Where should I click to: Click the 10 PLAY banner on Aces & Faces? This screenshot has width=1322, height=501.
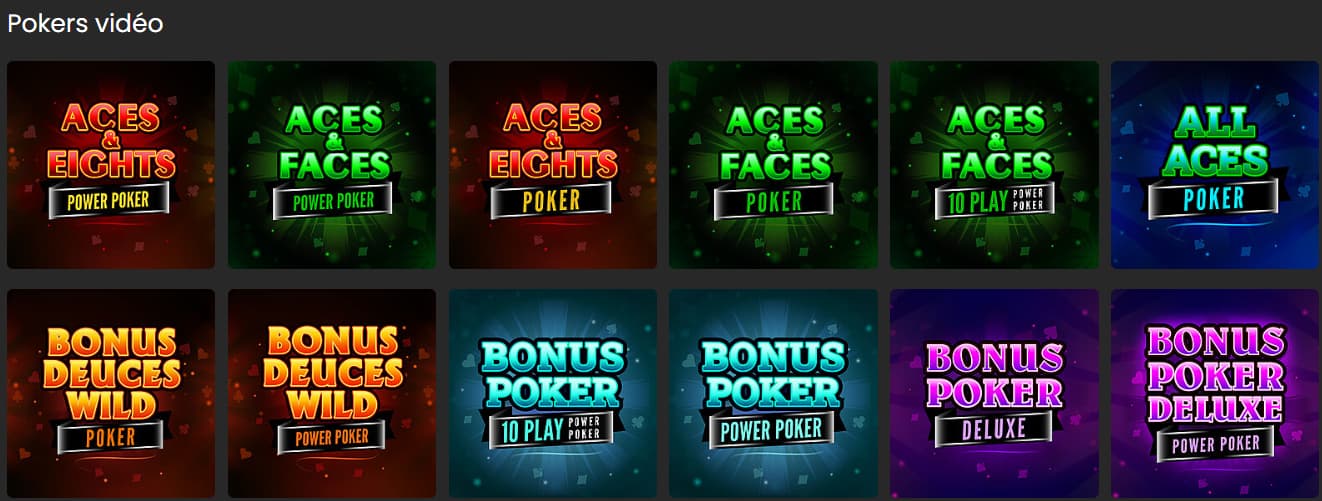995,200
